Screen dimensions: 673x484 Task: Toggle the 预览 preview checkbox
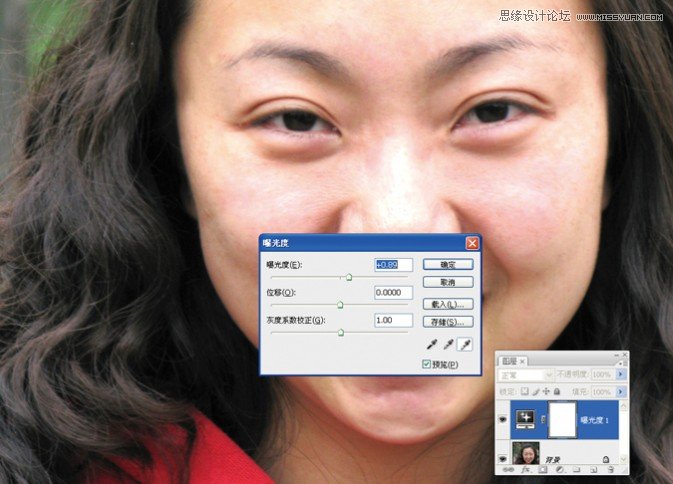(426, 364)
